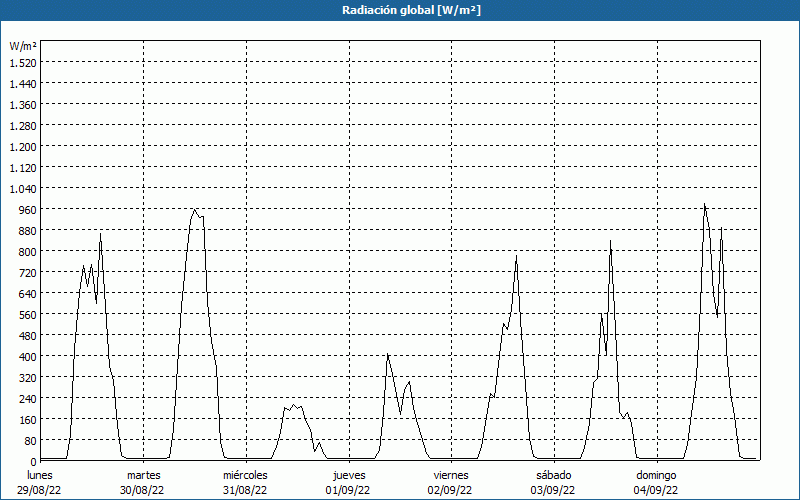800x500 pixels.
Task: Select the 640 y-axis value
Action: pos(28,294)
